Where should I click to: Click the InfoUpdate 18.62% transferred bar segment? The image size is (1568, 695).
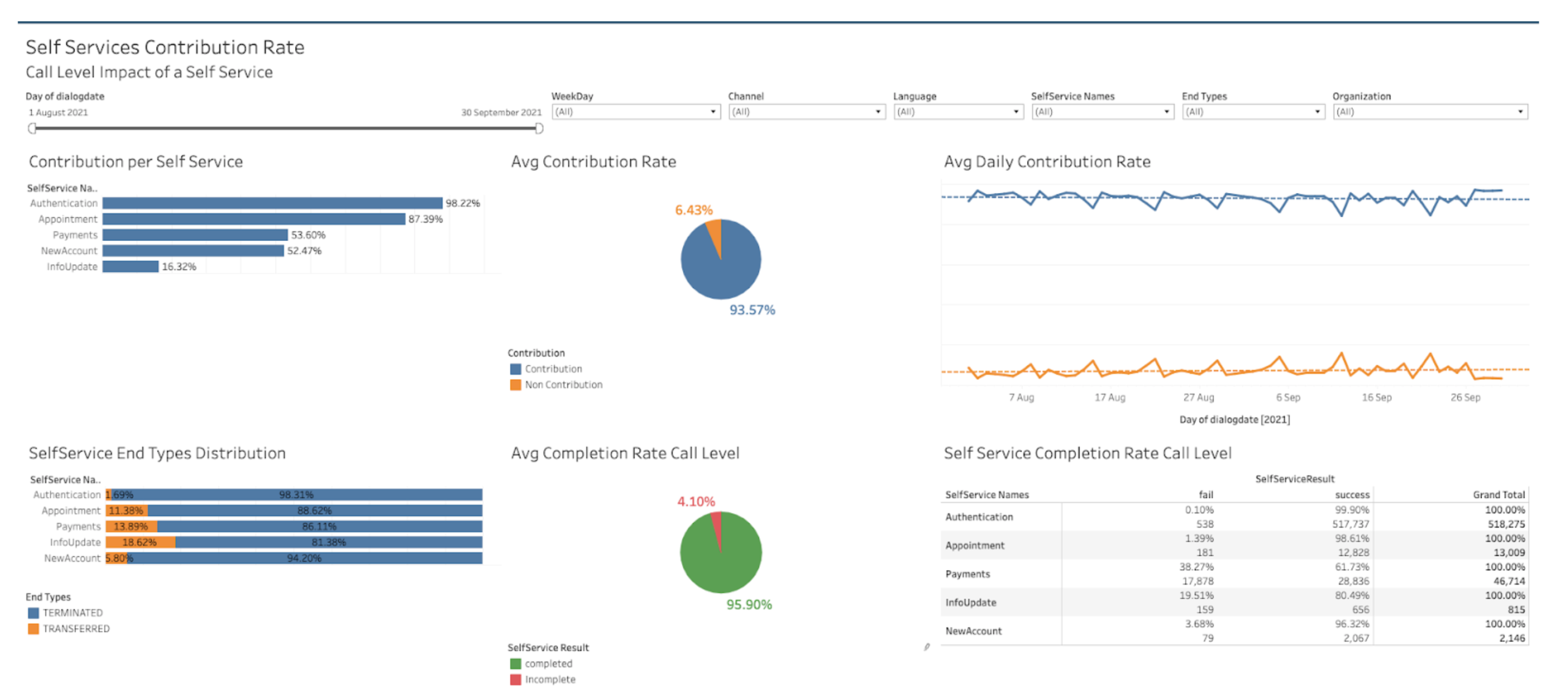(x=140, y=542)
